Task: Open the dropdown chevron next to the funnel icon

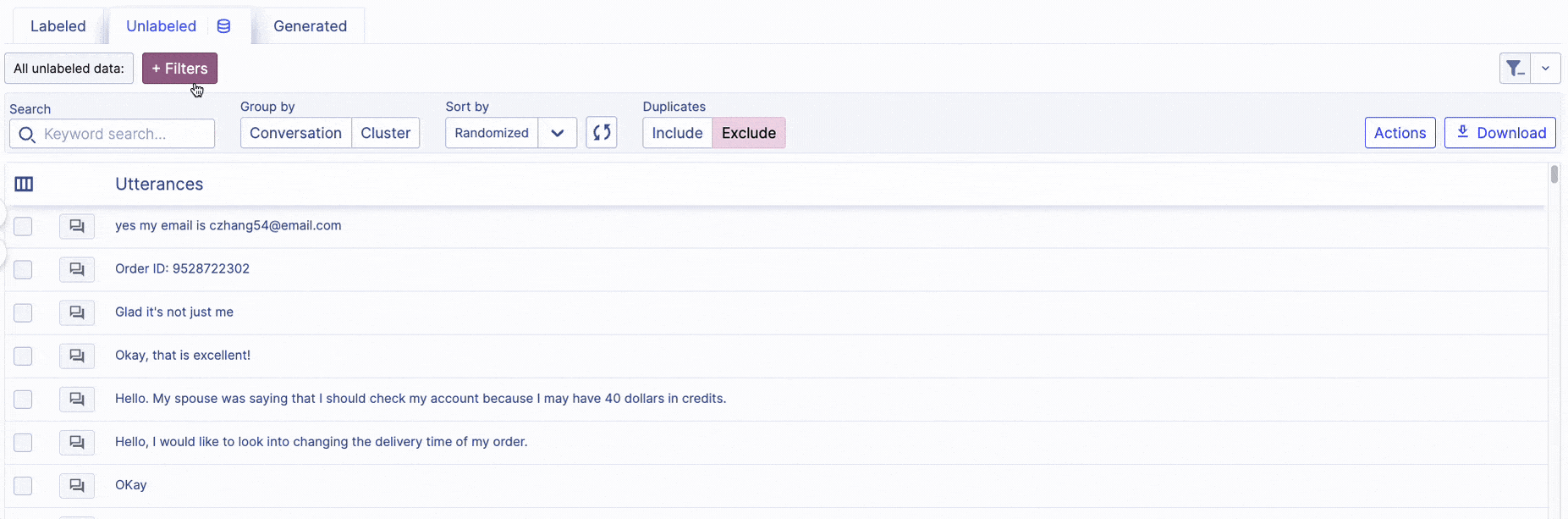Action: (1545, 69)
